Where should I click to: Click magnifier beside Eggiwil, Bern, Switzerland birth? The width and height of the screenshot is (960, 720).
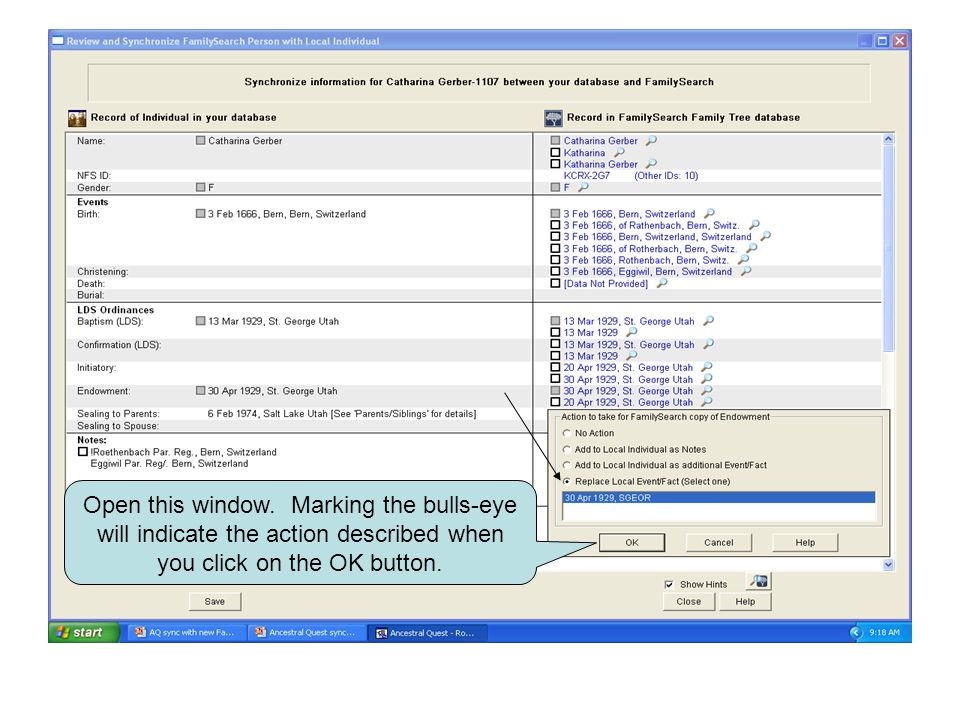[746, 271]
